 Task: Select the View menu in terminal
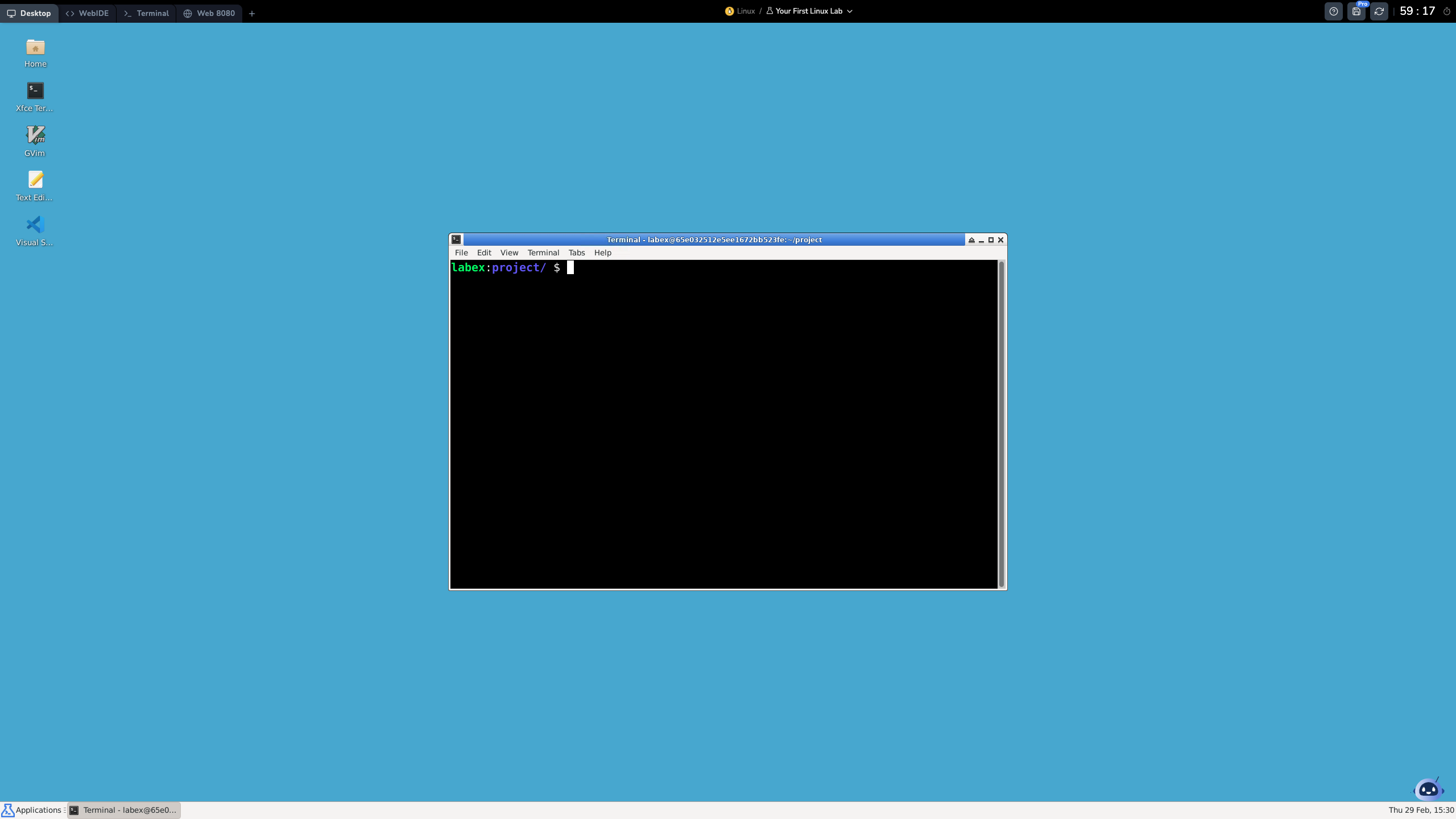(x=509, y=252)
